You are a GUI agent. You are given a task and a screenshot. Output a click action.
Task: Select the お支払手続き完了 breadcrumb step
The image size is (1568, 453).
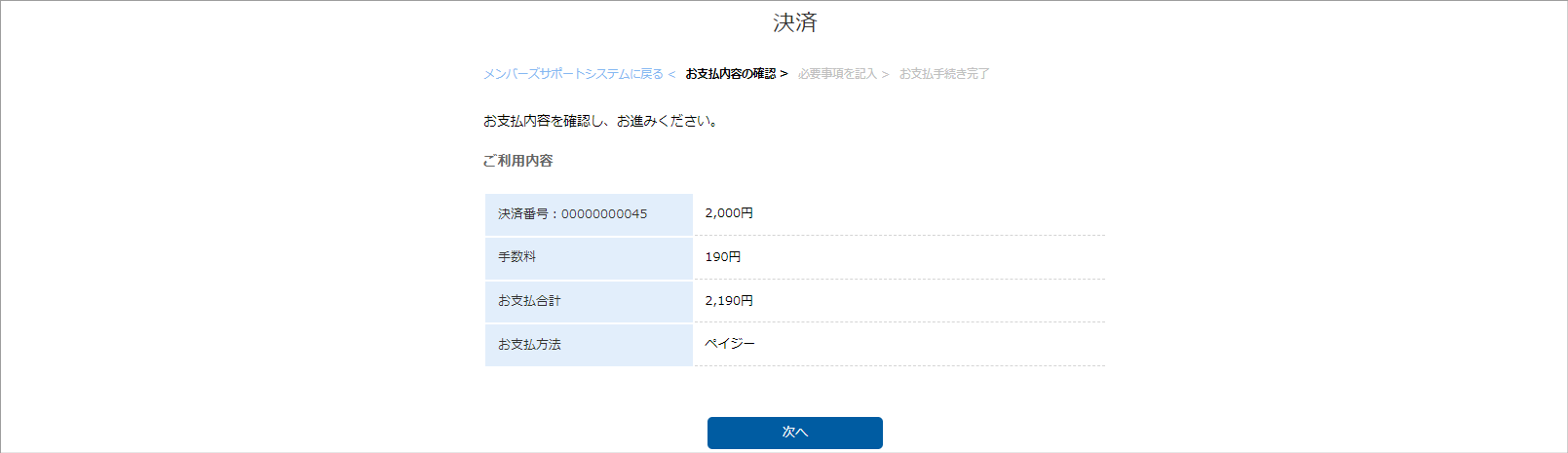[x=943, y=74]
